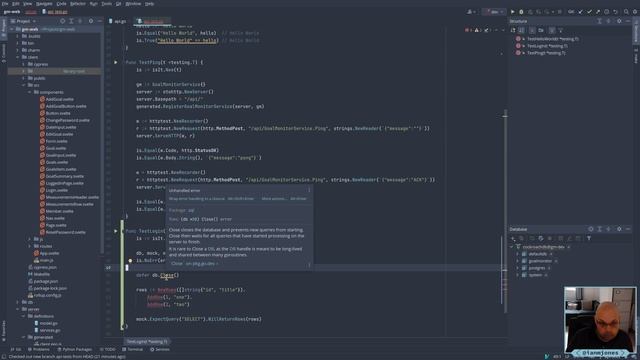Click the yellow warning indicator above the editor

[477, 30]
